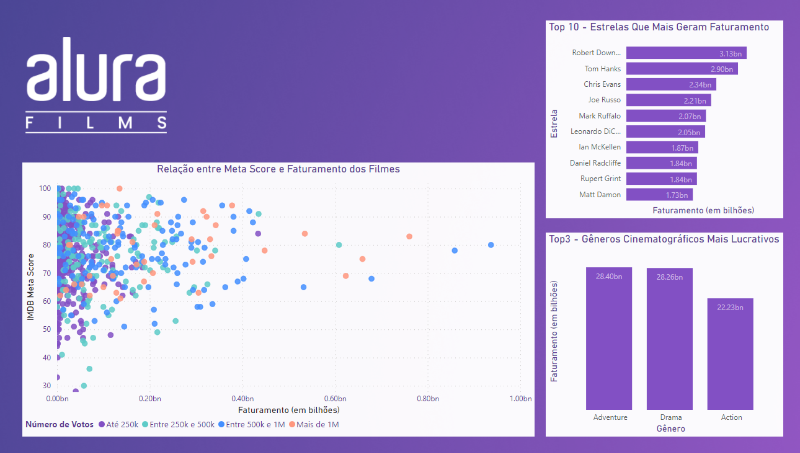The width and height of the screenshot is (800, 453).
Task: Click the Alura Films logo
Action: [97, 92]
